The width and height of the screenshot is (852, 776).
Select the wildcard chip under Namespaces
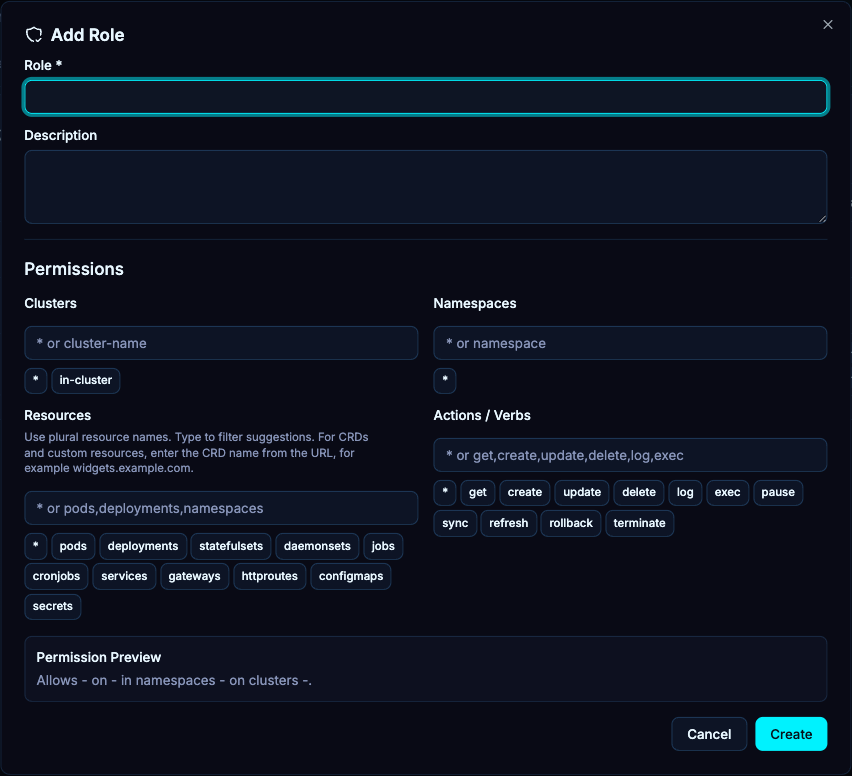445,380
